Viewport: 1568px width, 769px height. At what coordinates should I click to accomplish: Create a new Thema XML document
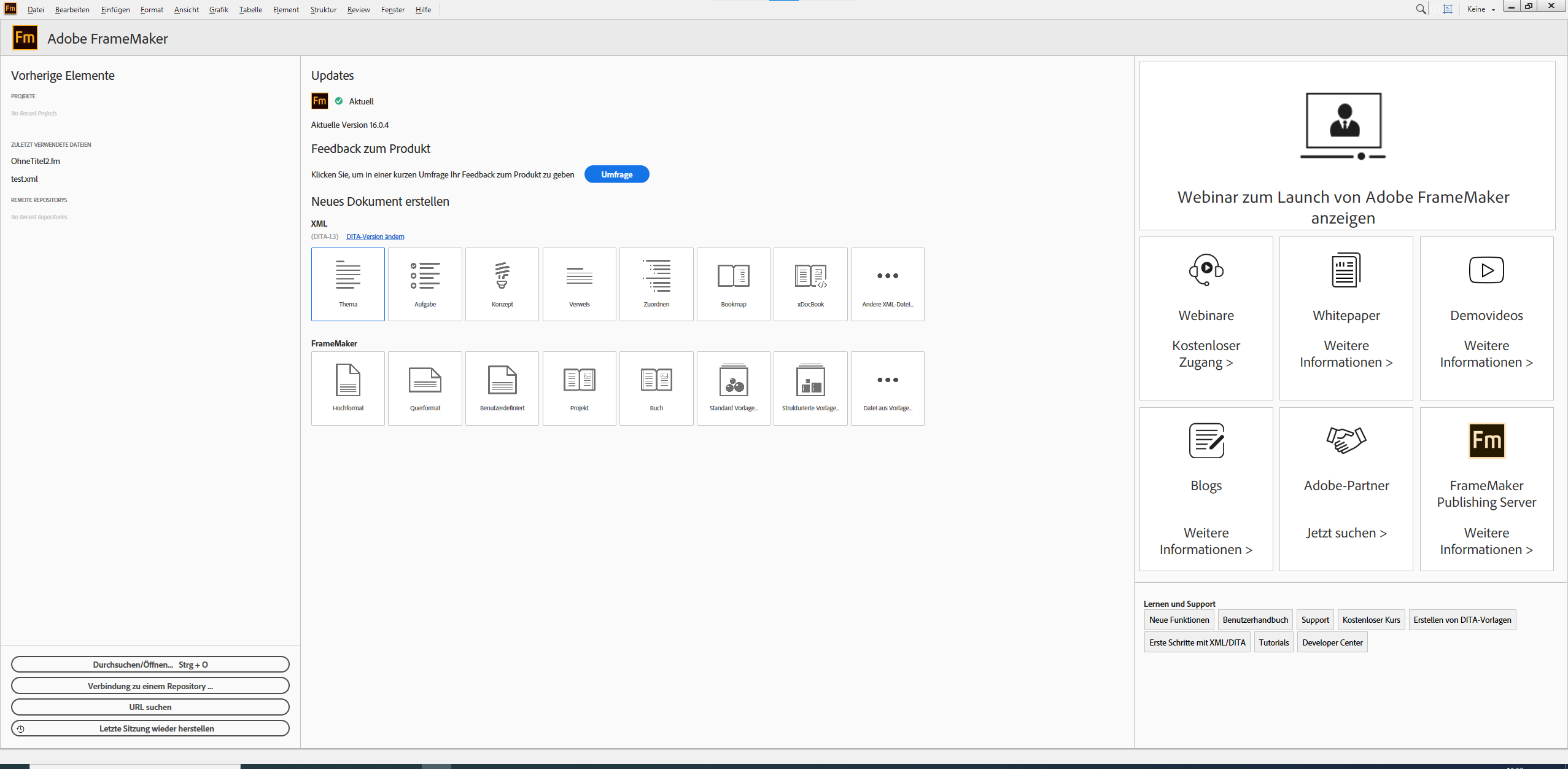(x=347, y=283)
